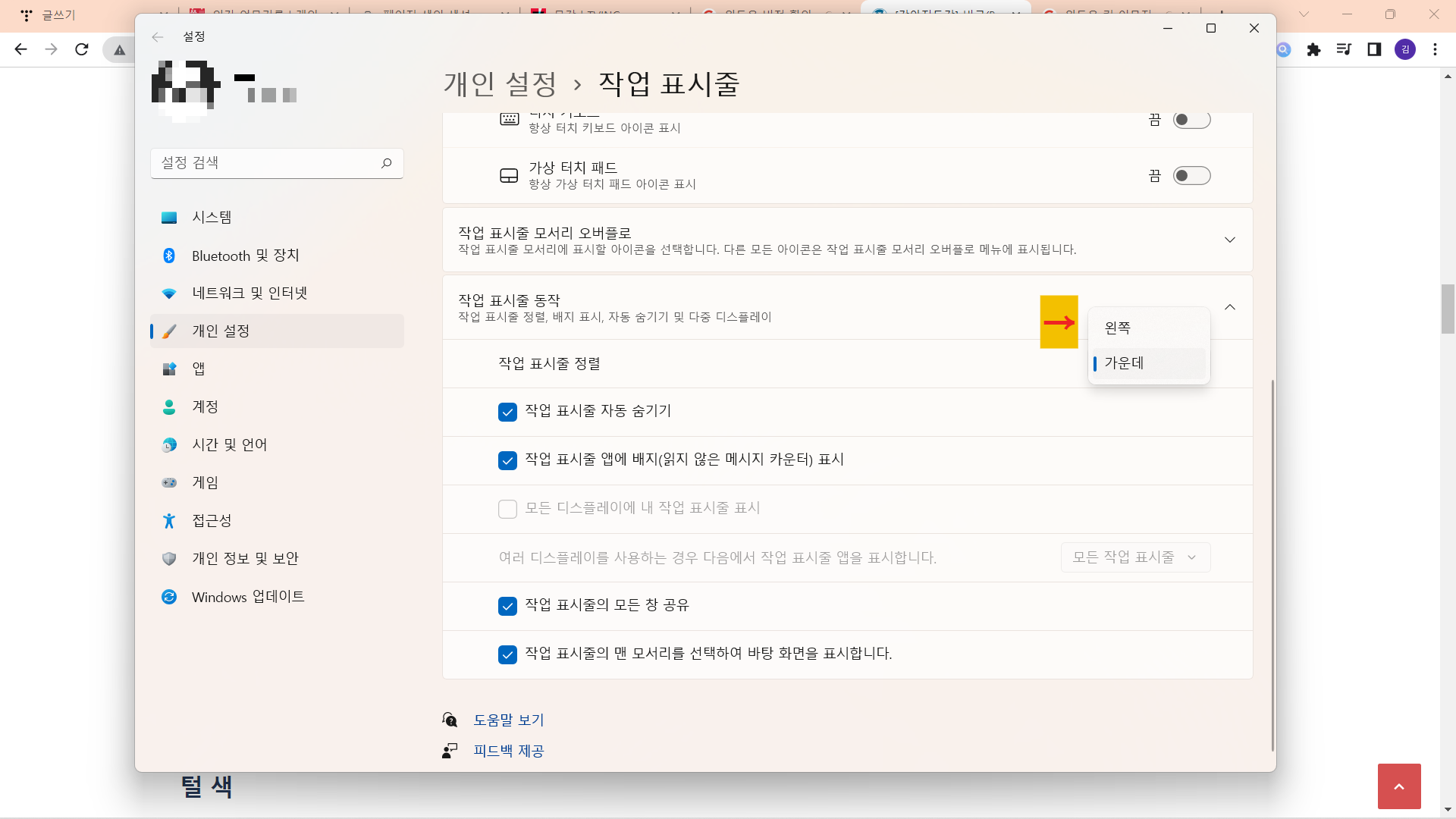Screen dimensions: 1456x819
Task: Collapse the 작업 표시줄 동작 section chevron
Action: point(1229,307)
